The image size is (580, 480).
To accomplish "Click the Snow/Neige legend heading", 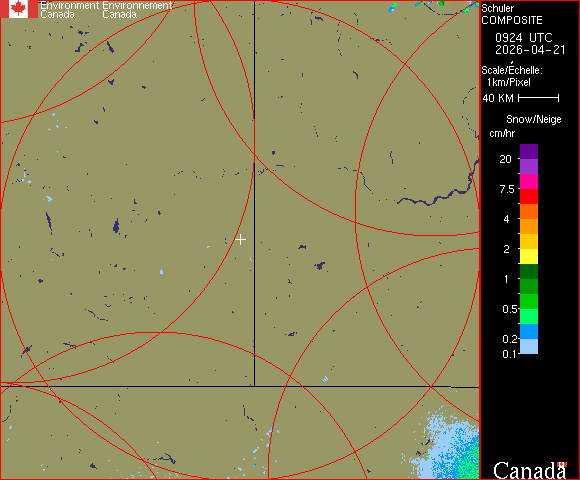I will point(533,119).
